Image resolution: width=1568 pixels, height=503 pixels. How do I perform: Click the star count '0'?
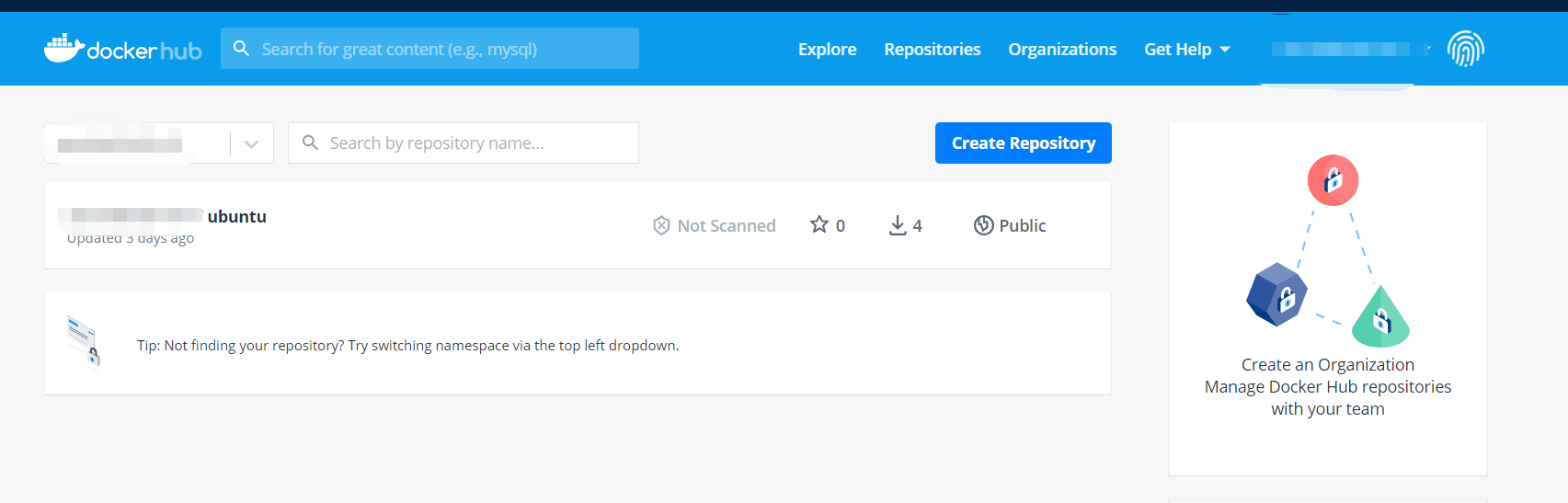point(840,226)
